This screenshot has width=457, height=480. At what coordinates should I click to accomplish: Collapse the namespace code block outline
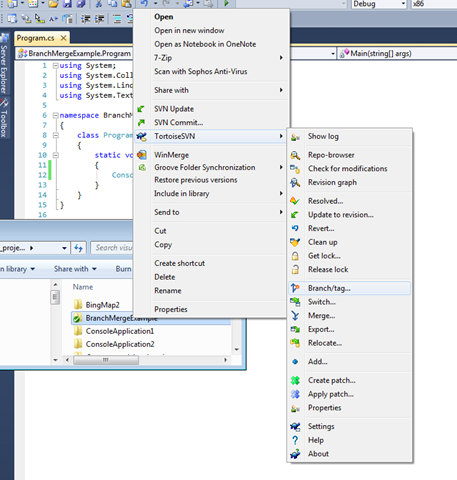coord(56,115)
